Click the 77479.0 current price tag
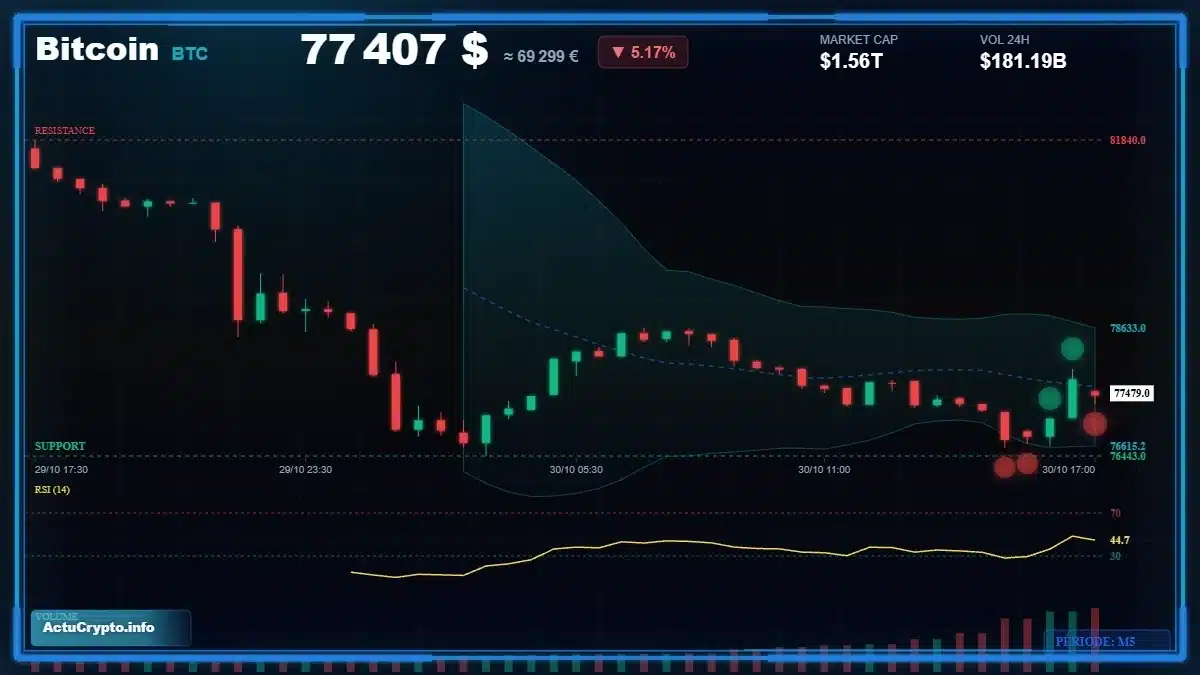1200x675 pixels. coord(1132,394)
